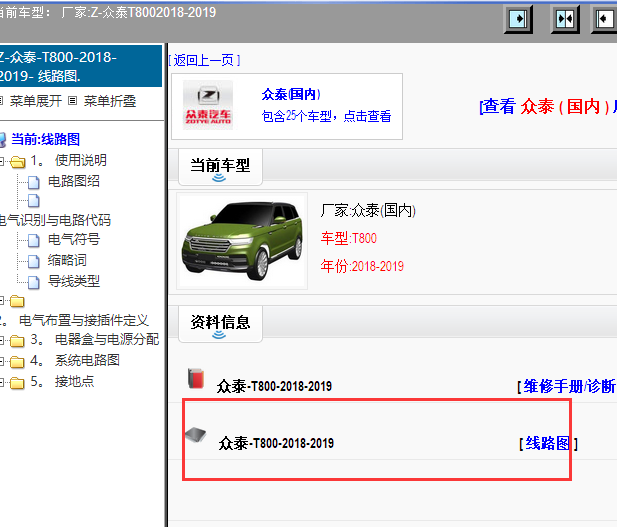Image resolution: width=617 pixels, height=527 pixels.
Task: Click 查看 众泰(国内) link at right
Action: click(x=548, y=106)
